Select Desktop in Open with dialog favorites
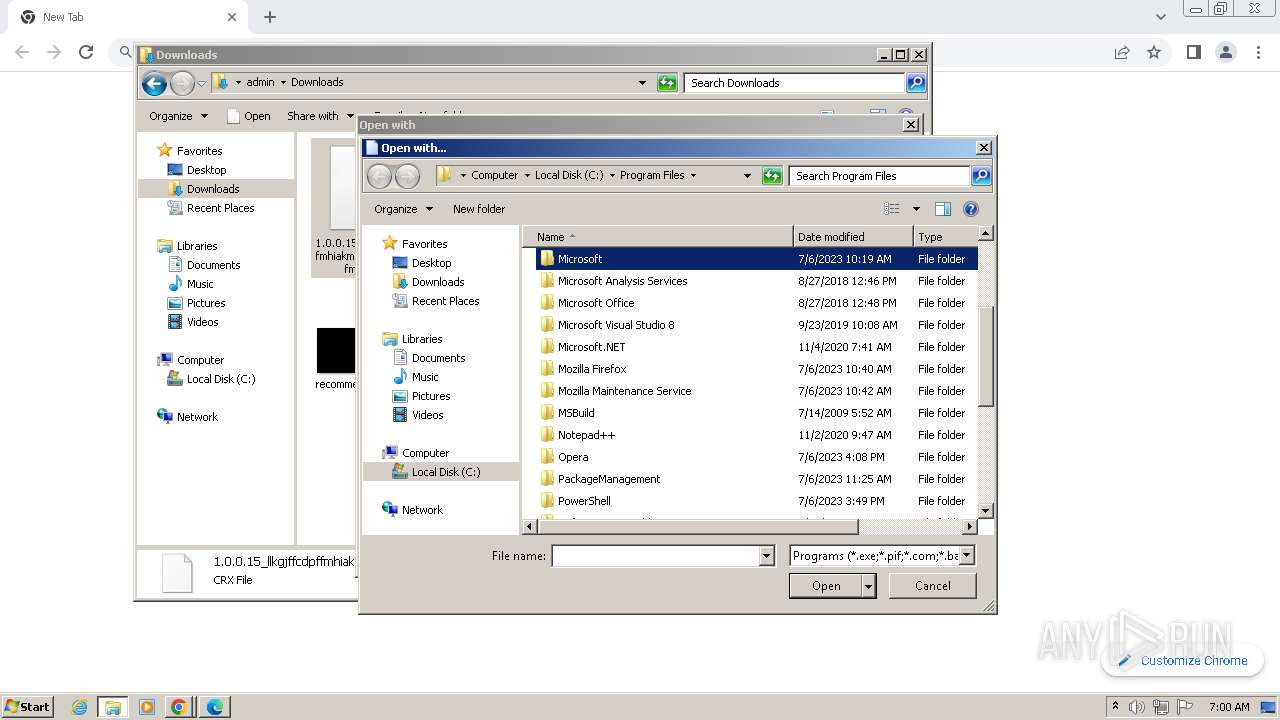Image resolution: width=1280 pixels, height=720 pixels. click(x=431, y=263)
